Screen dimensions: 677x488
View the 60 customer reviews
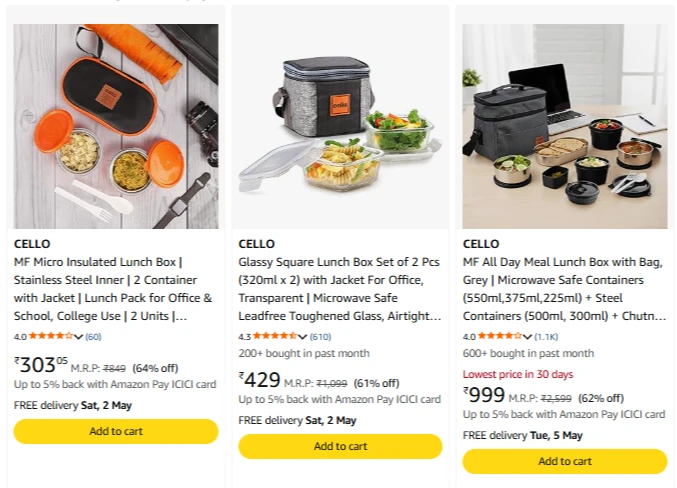93,337
